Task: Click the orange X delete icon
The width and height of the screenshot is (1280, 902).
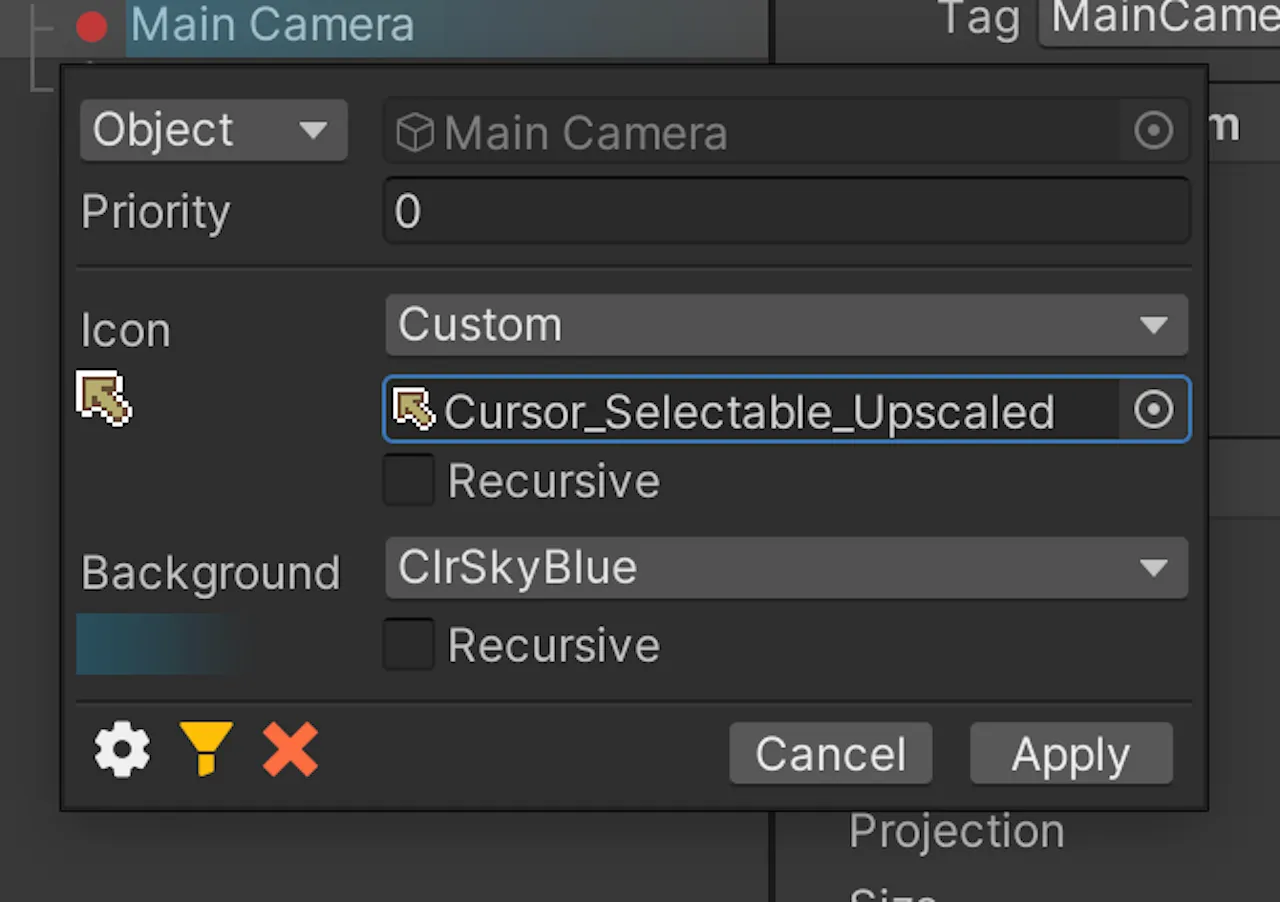Action: coord(290,750)
